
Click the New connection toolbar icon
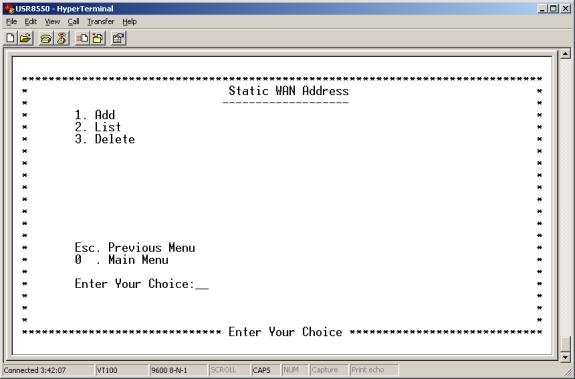pyautogui.click(x=10, y=38)
